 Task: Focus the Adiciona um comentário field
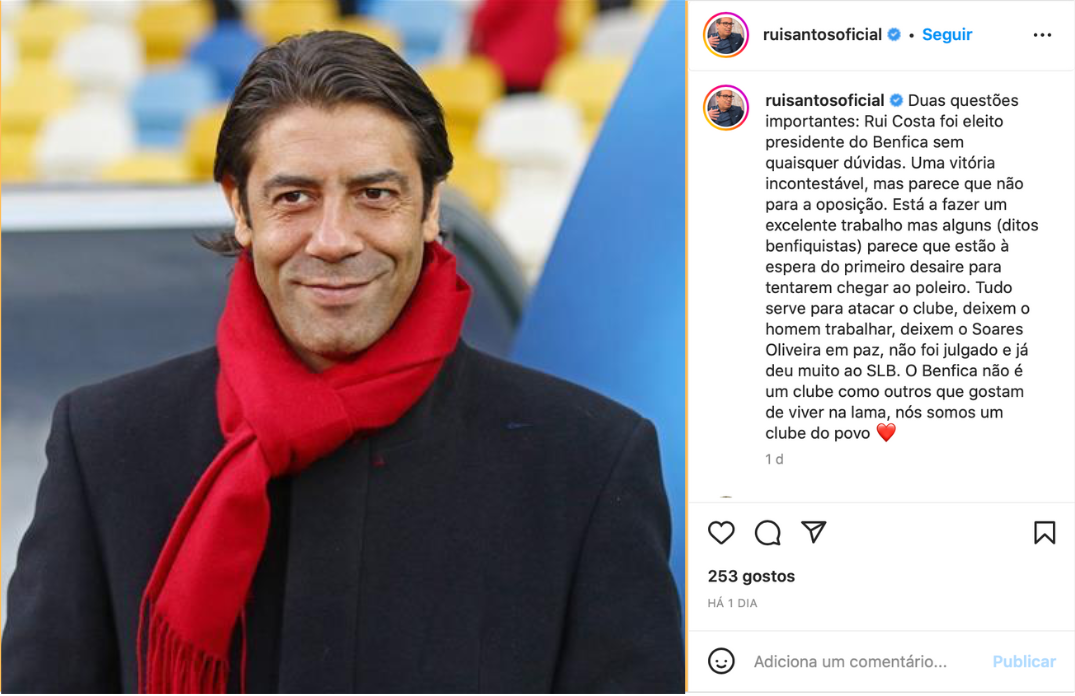[x=850, y=662]
